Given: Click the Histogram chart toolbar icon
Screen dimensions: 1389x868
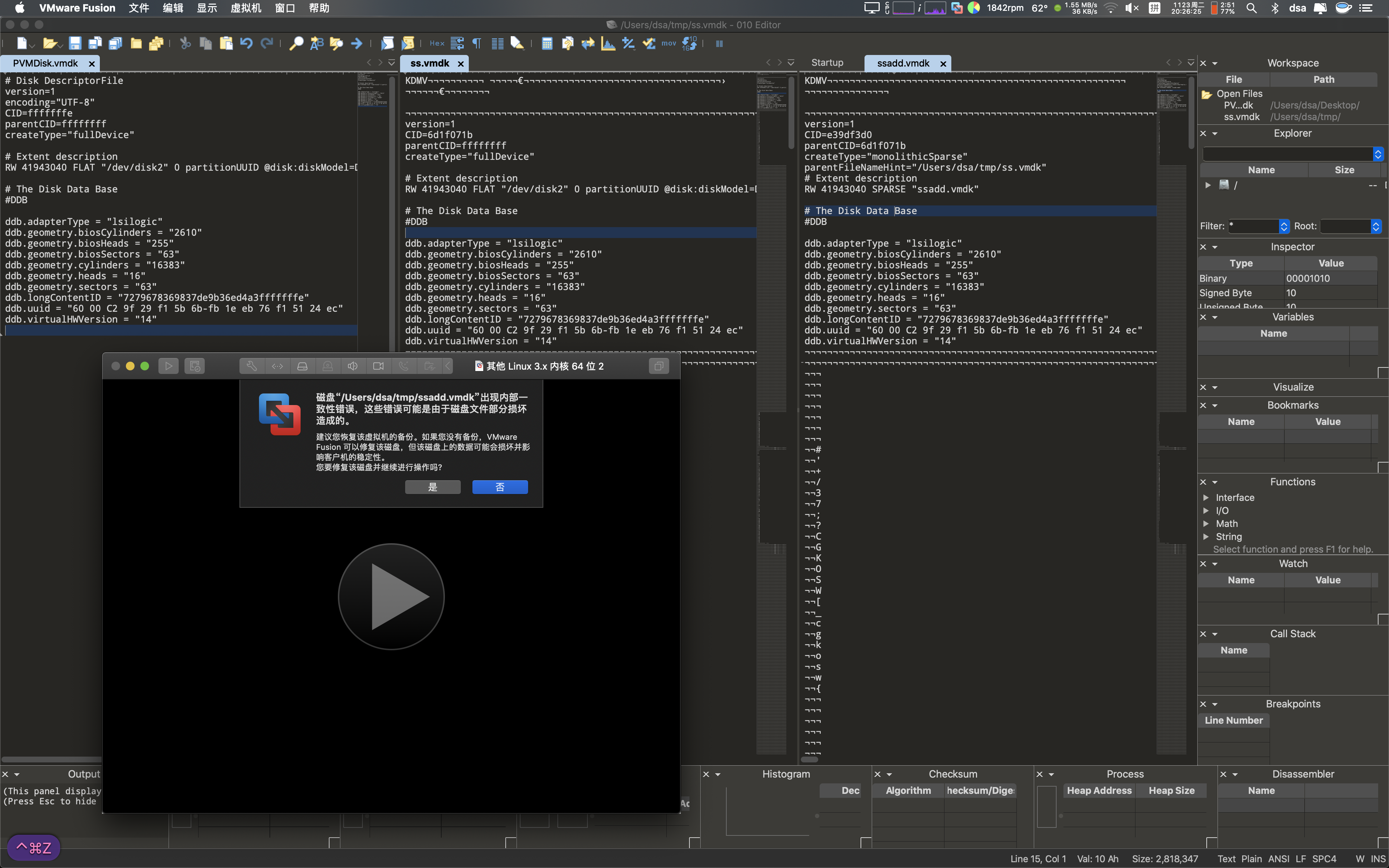Looking at the screenshot, I should click(x=608, y=43).
